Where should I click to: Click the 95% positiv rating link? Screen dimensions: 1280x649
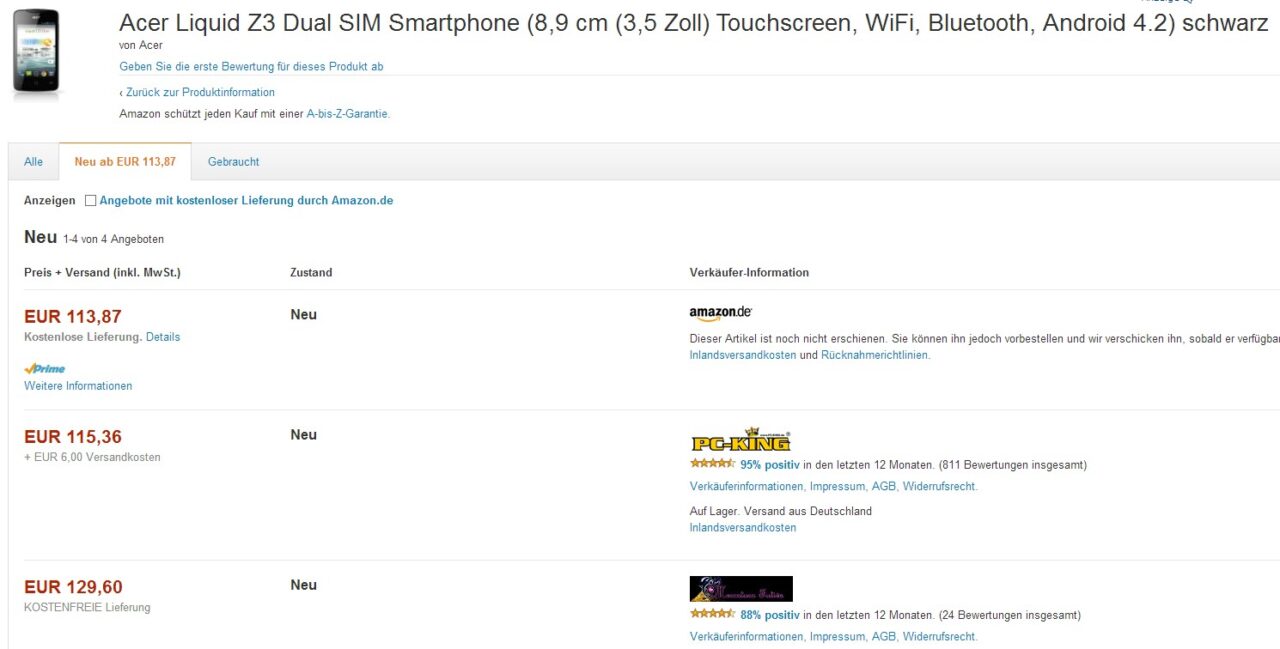click(x=770, y=465)
